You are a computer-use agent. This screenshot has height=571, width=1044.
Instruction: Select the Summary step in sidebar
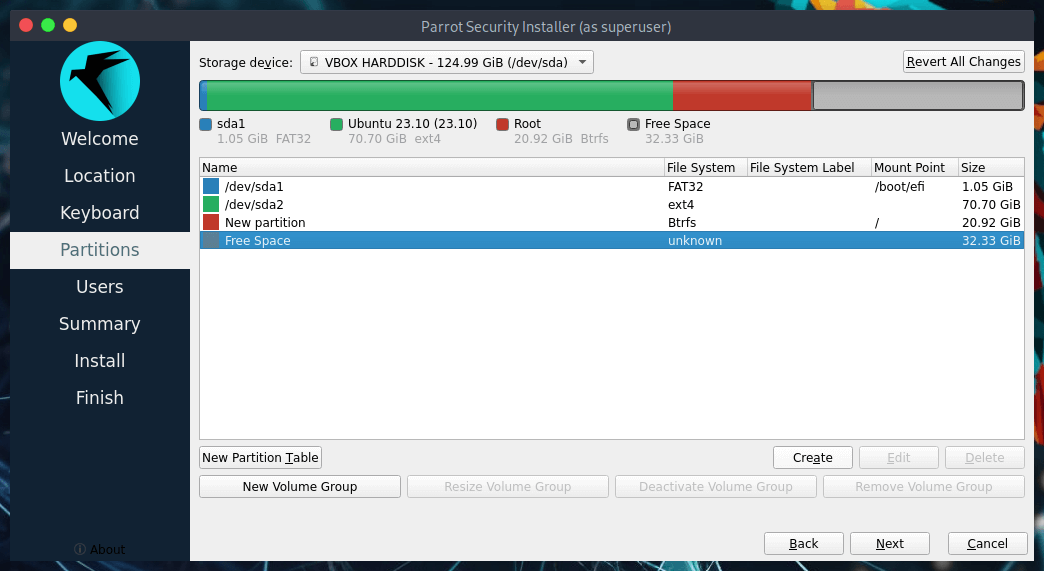[99, 324]
